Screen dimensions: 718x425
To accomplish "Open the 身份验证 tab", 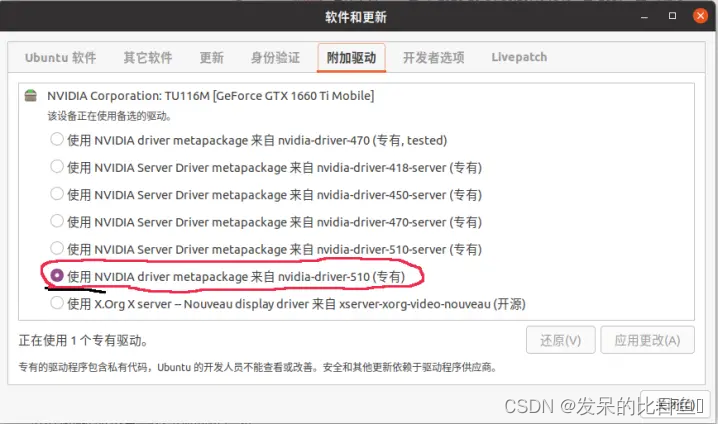I will click(x=275, y=58).
